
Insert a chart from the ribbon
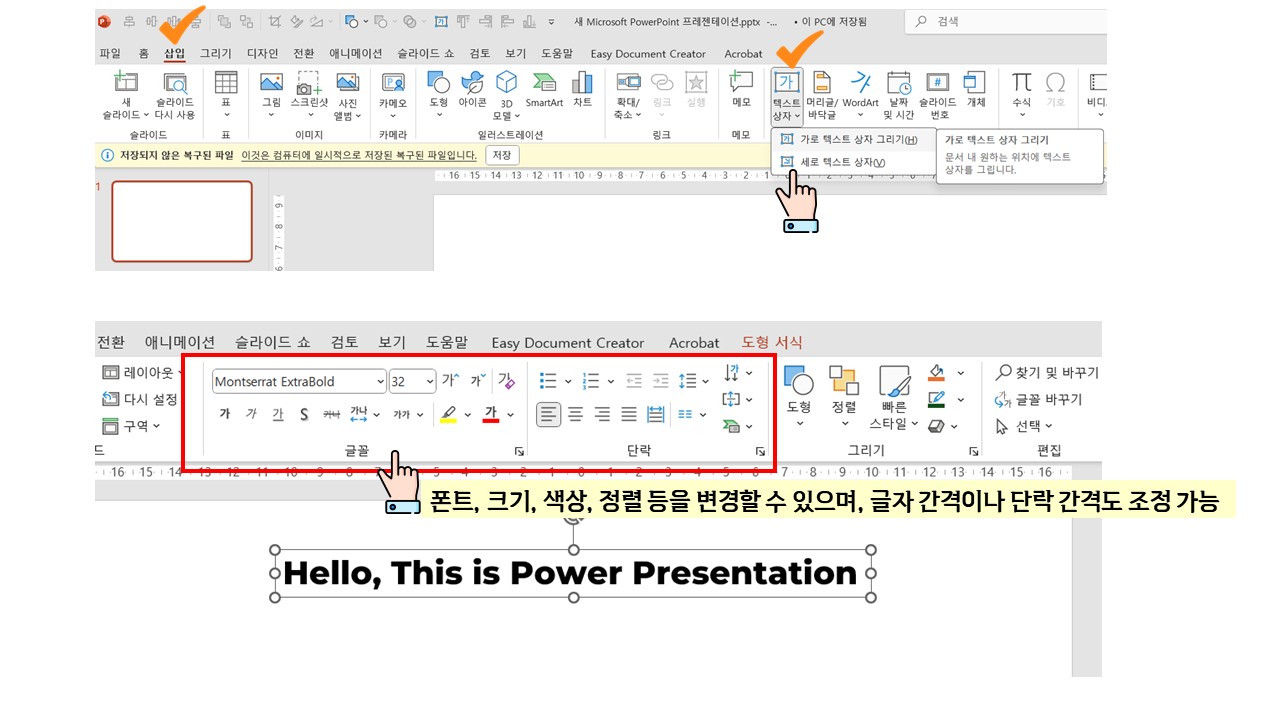coord(583,91)
